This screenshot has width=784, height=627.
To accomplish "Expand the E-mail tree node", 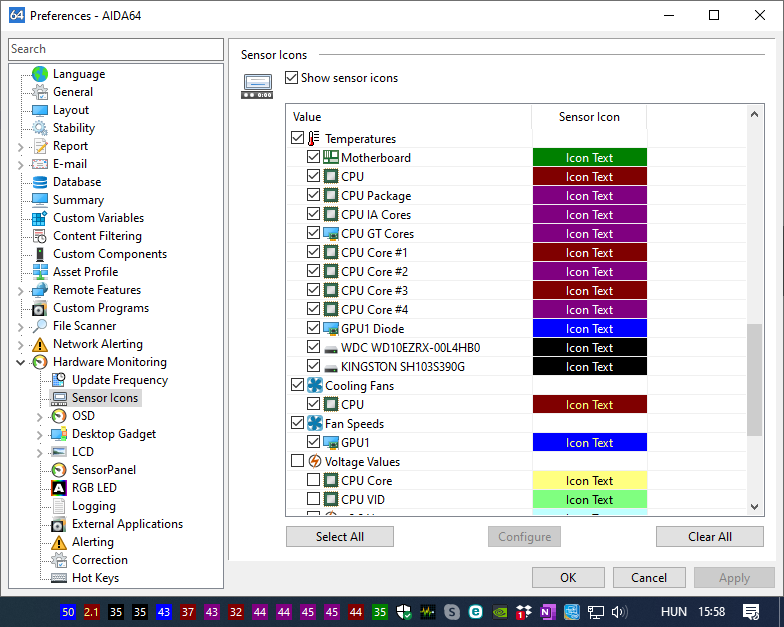I will [20, 165].
